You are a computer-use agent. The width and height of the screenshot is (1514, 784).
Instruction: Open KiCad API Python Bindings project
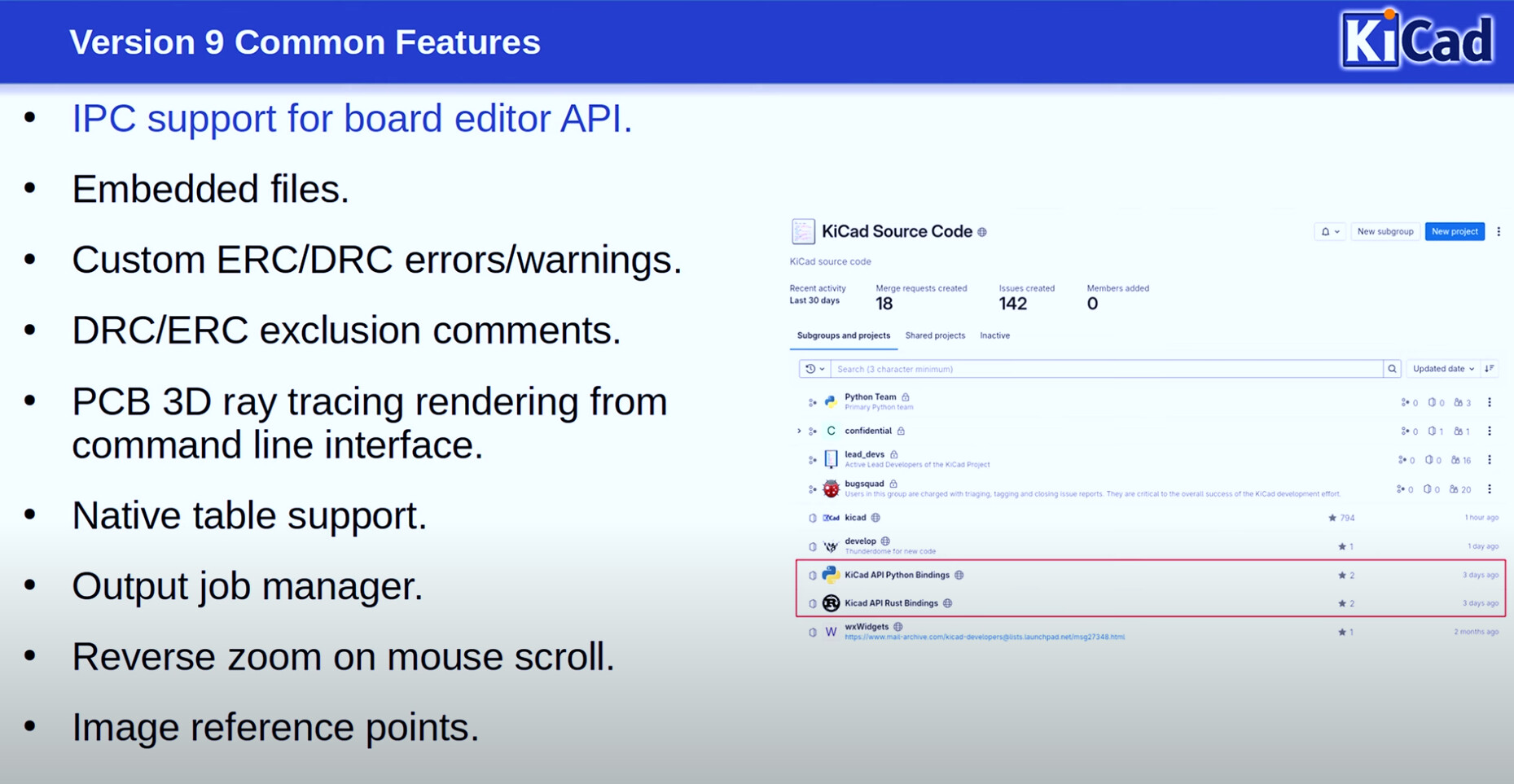click(897, 575)
